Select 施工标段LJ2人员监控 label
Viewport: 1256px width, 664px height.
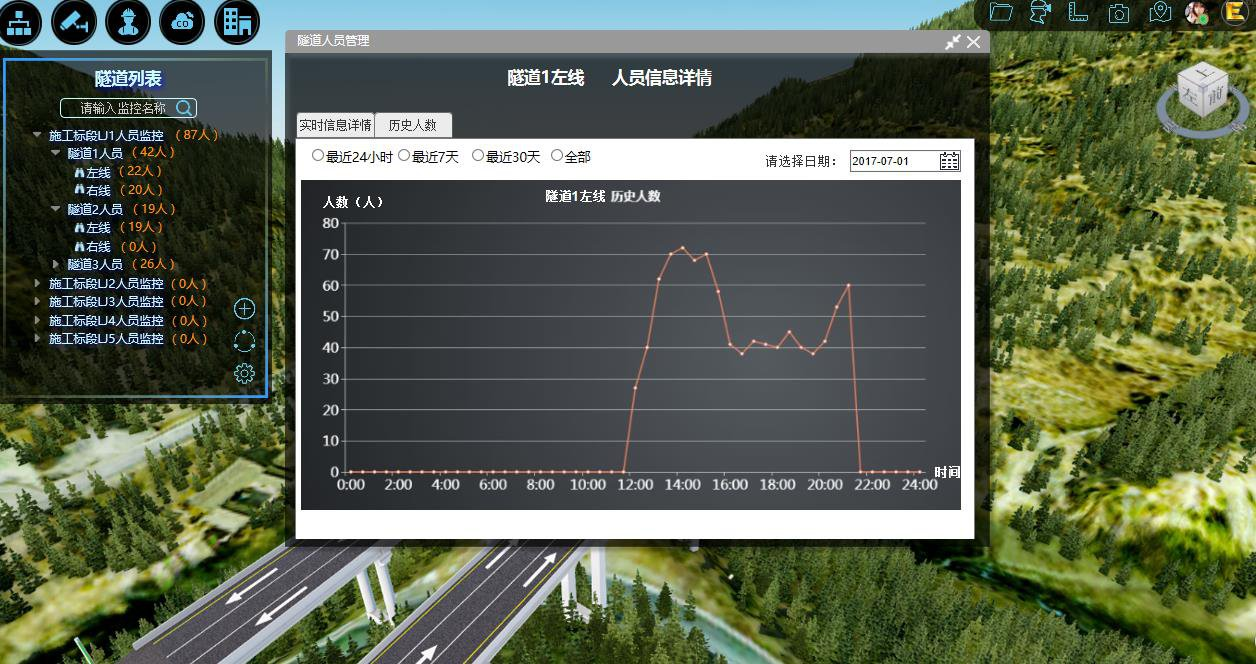click(x=106, y=284)
